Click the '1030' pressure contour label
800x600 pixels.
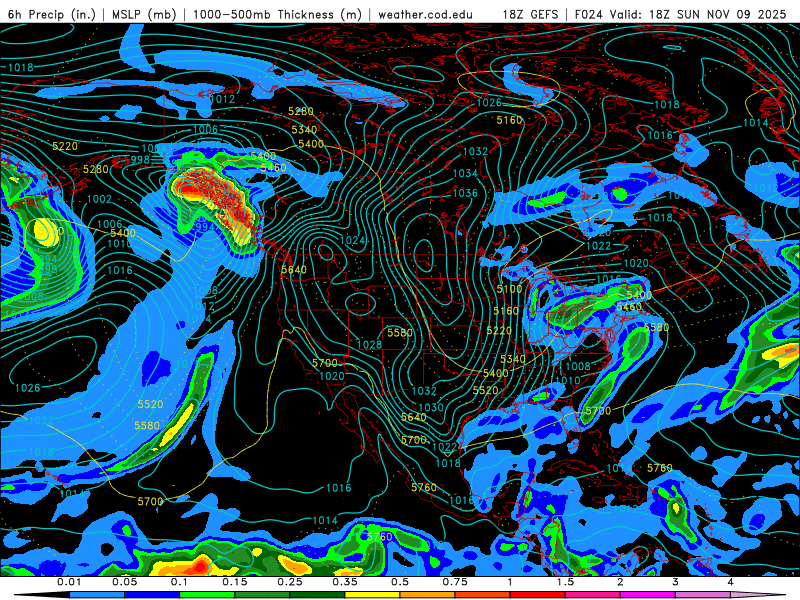point(431,408)
